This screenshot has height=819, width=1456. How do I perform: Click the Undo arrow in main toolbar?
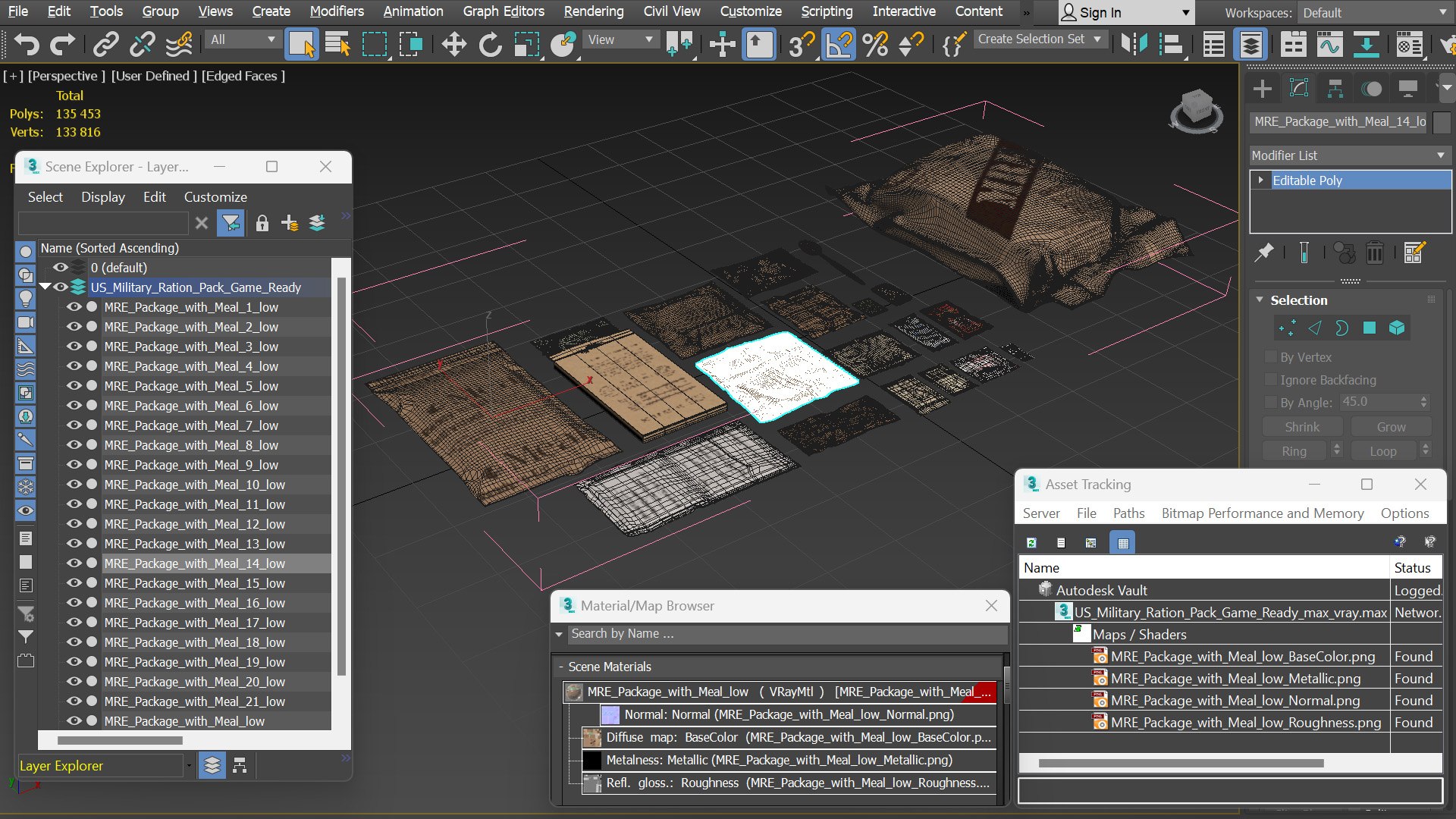click(x=27, y=45)
